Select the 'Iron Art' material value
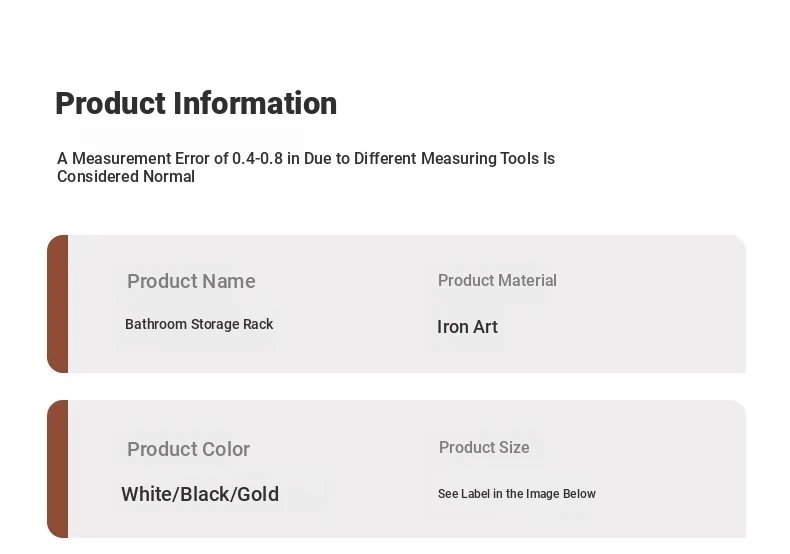The image size is (790, 554). point(467,327)
